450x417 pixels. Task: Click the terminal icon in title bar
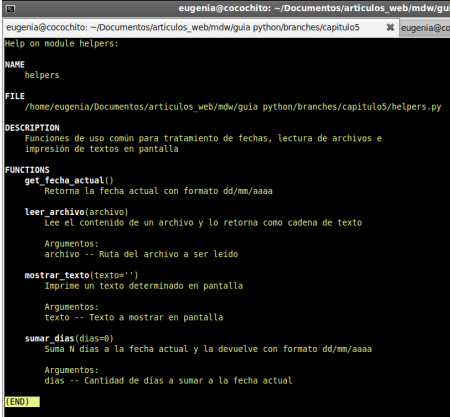(x=10, y=9)
